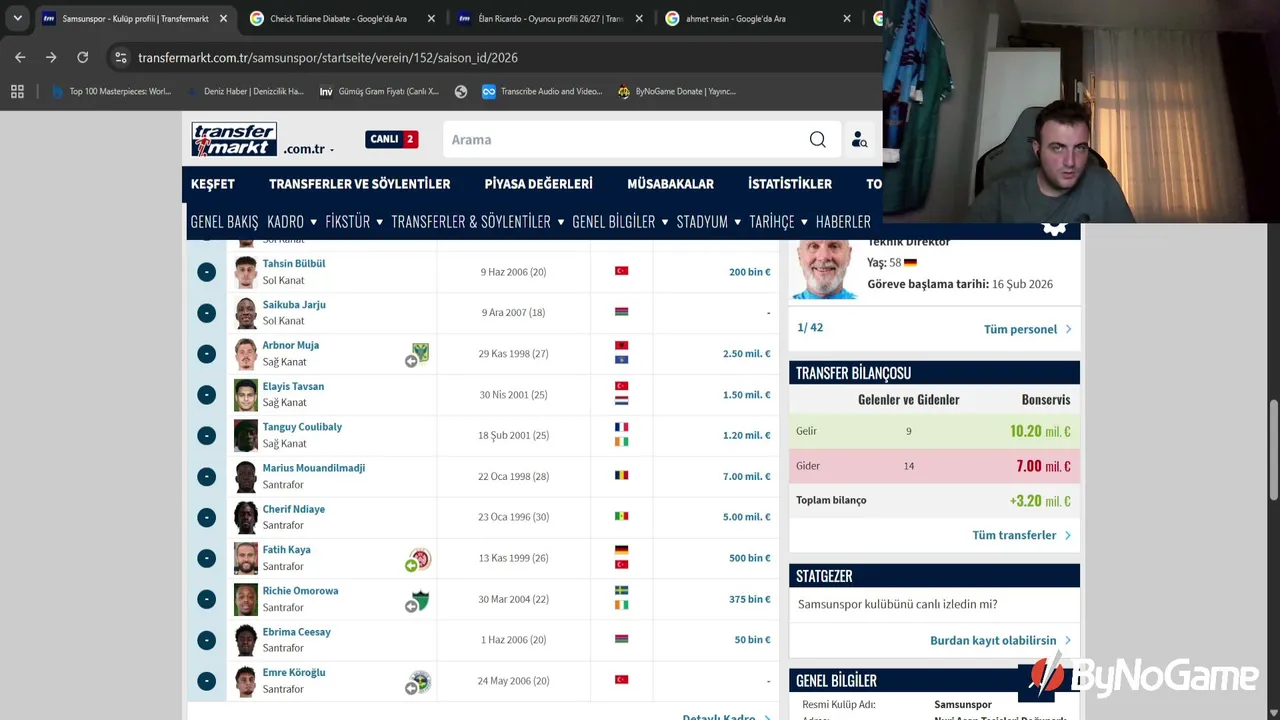Click the club badge icon in Richie Omorowa's row
The height and width of the screenshot is (720, 1280).
click(x=420, y=599)
